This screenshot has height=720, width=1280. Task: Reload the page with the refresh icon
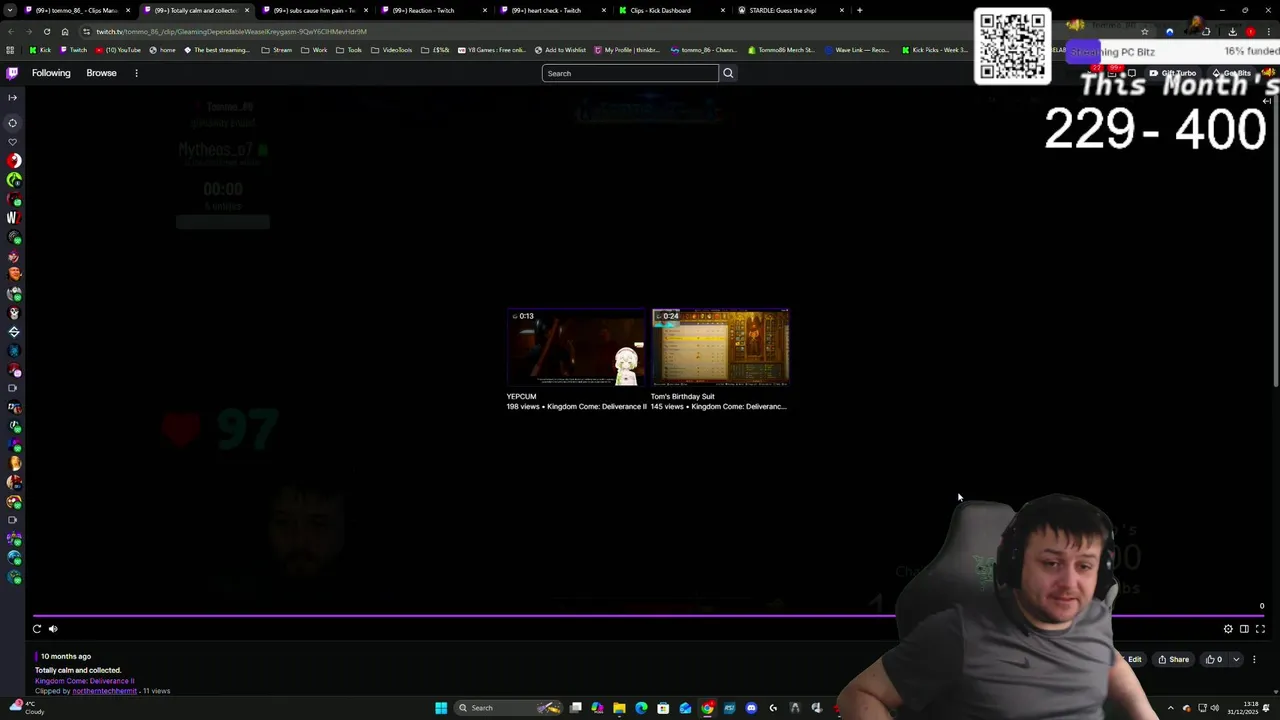[46, 31]
